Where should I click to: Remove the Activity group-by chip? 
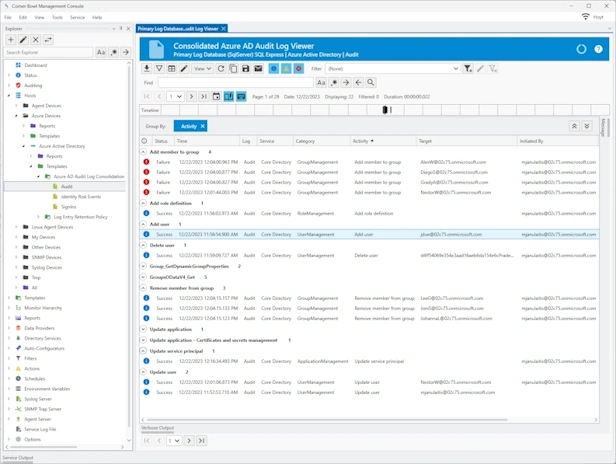(x=203, y=126)
